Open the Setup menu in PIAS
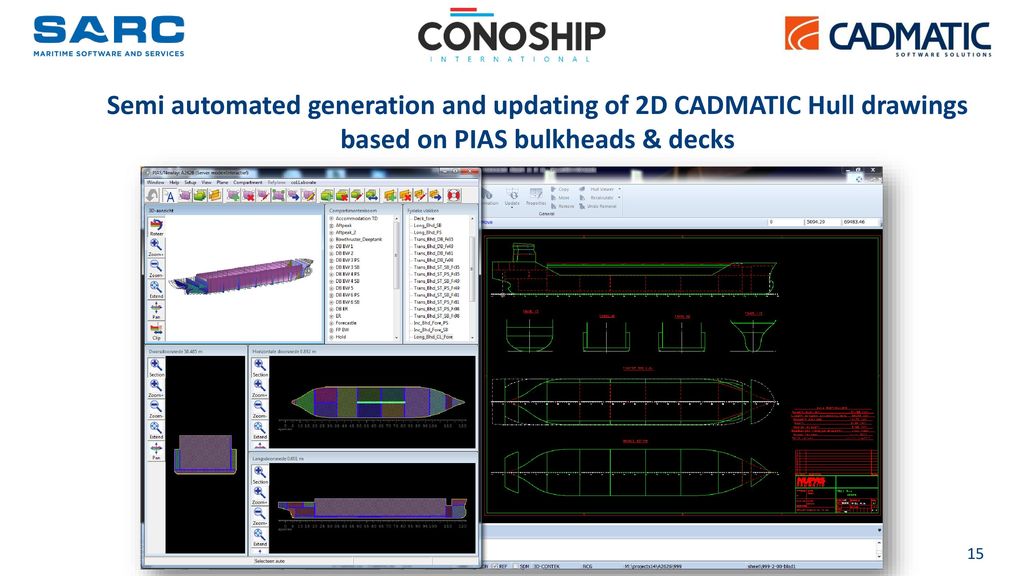This screenshot has height=576, width=1024. [190, 182]
